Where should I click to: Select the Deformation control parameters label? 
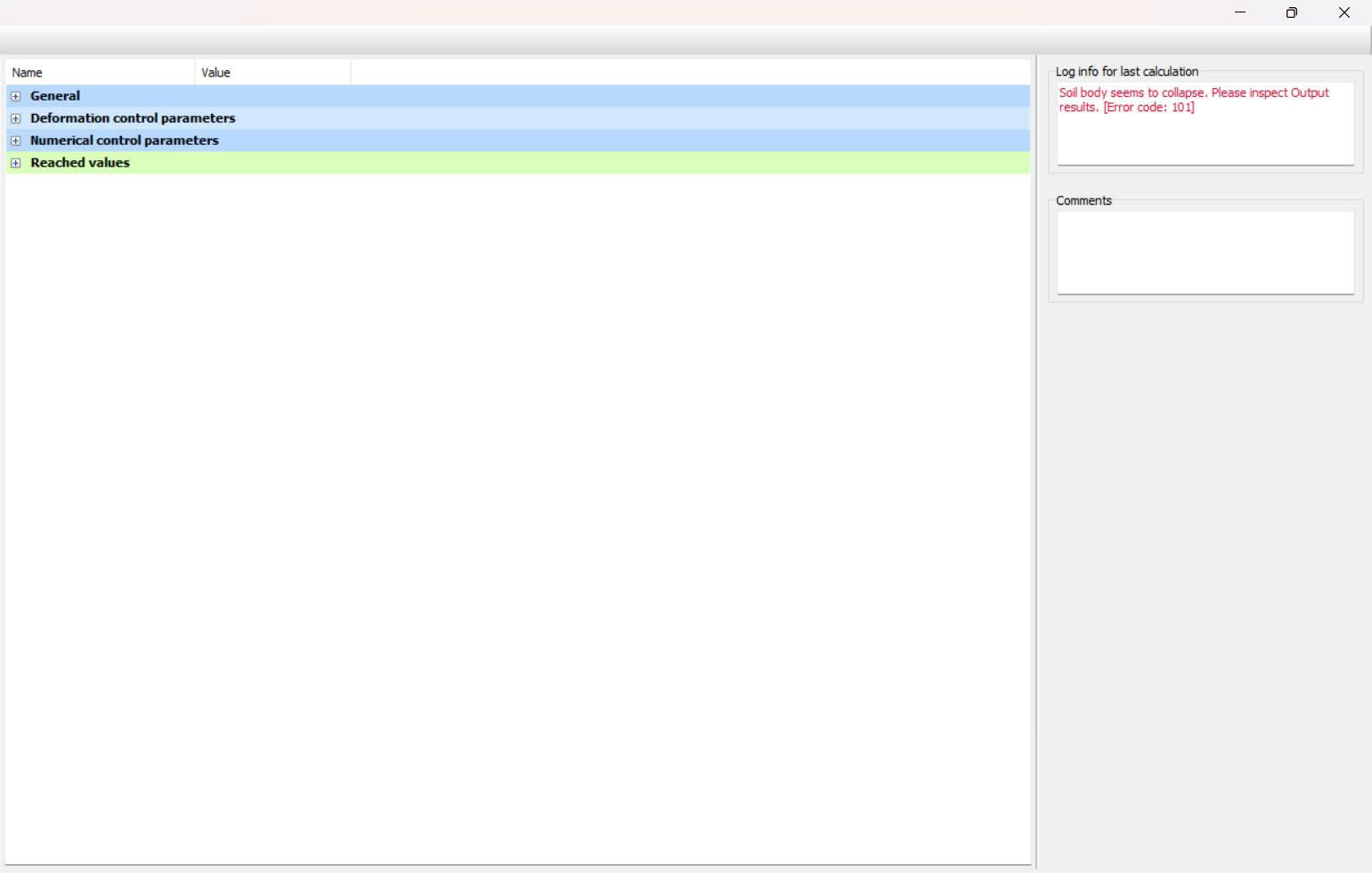pyautogui.click(x=133, y=118)
